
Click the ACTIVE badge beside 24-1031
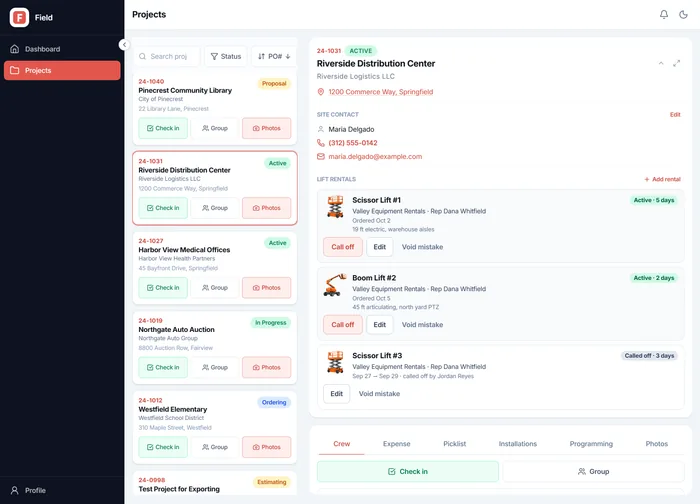[361, 51]
